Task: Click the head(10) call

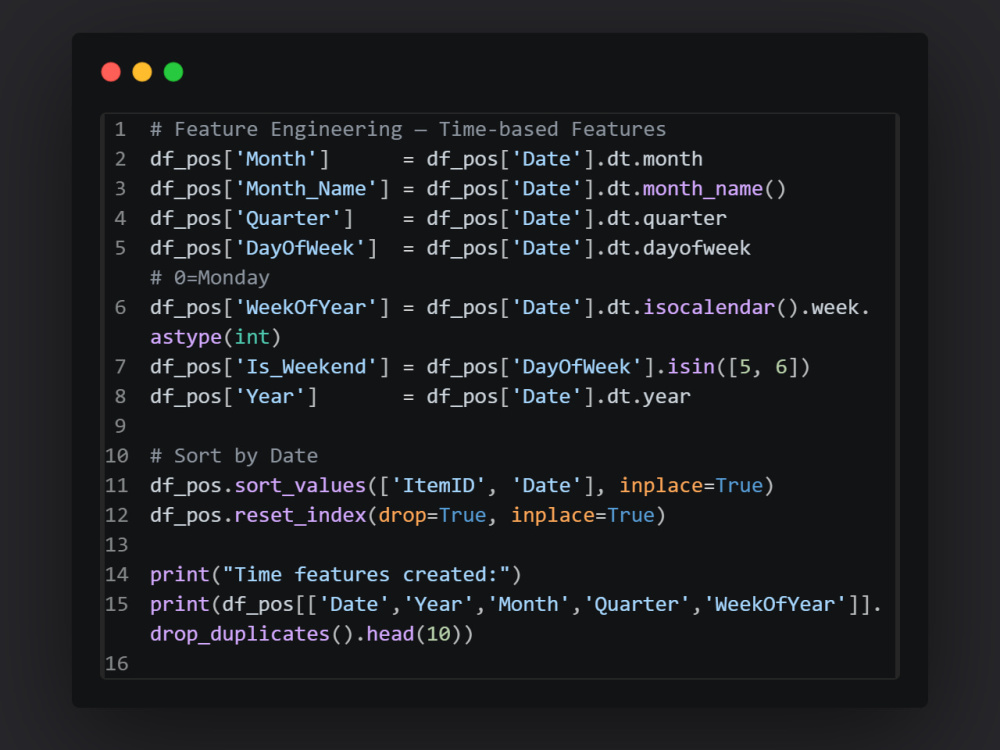Action: pos(414,634)
